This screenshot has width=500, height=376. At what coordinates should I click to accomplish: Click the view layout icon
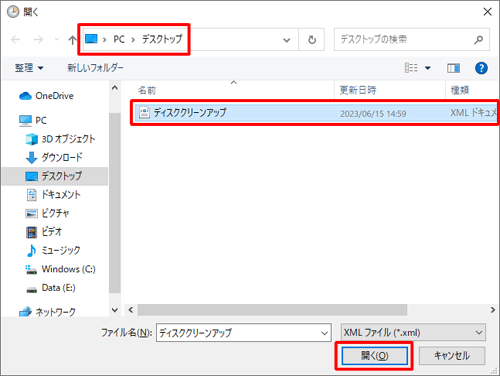[411, 68]
